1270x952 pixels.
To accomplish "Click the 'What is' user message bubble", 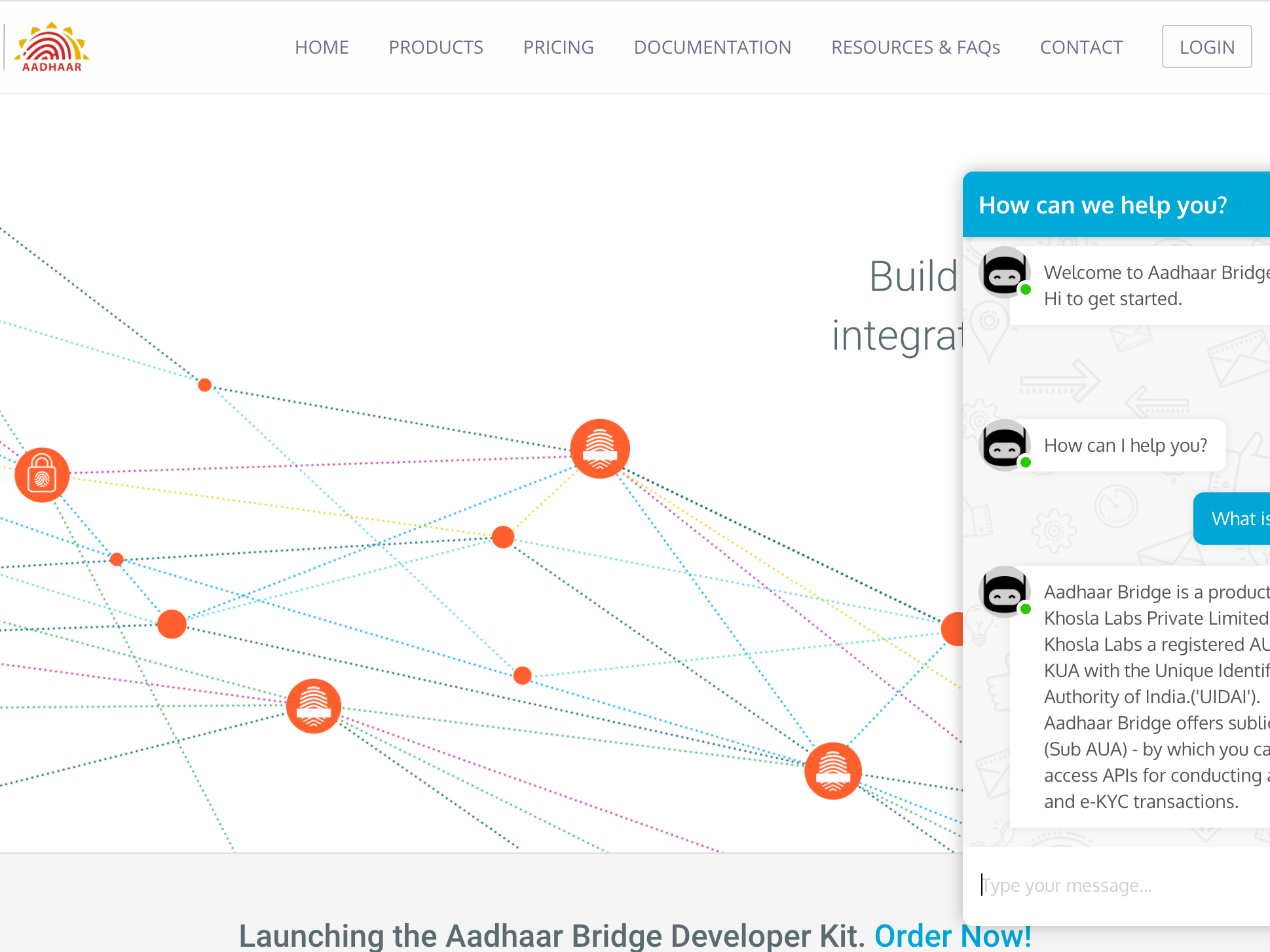I will click(1232, 519).
